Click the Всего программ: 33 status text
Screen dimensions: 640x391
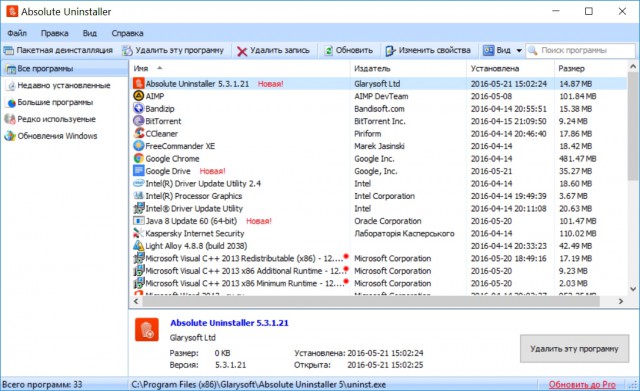tap(42, 384)
